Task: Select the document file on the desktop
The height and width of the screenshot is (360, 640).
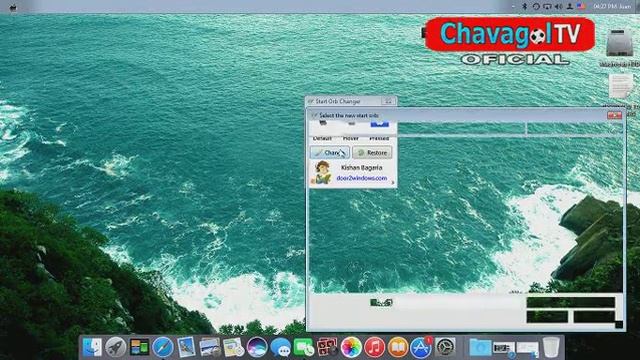Action: click(x=620, y=86)
